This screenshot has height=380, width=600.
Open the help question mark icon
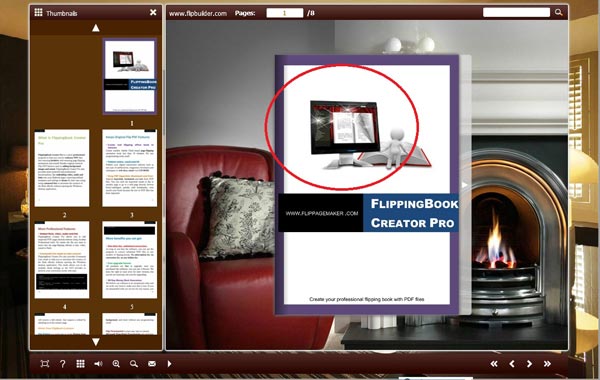click(63, 364)
